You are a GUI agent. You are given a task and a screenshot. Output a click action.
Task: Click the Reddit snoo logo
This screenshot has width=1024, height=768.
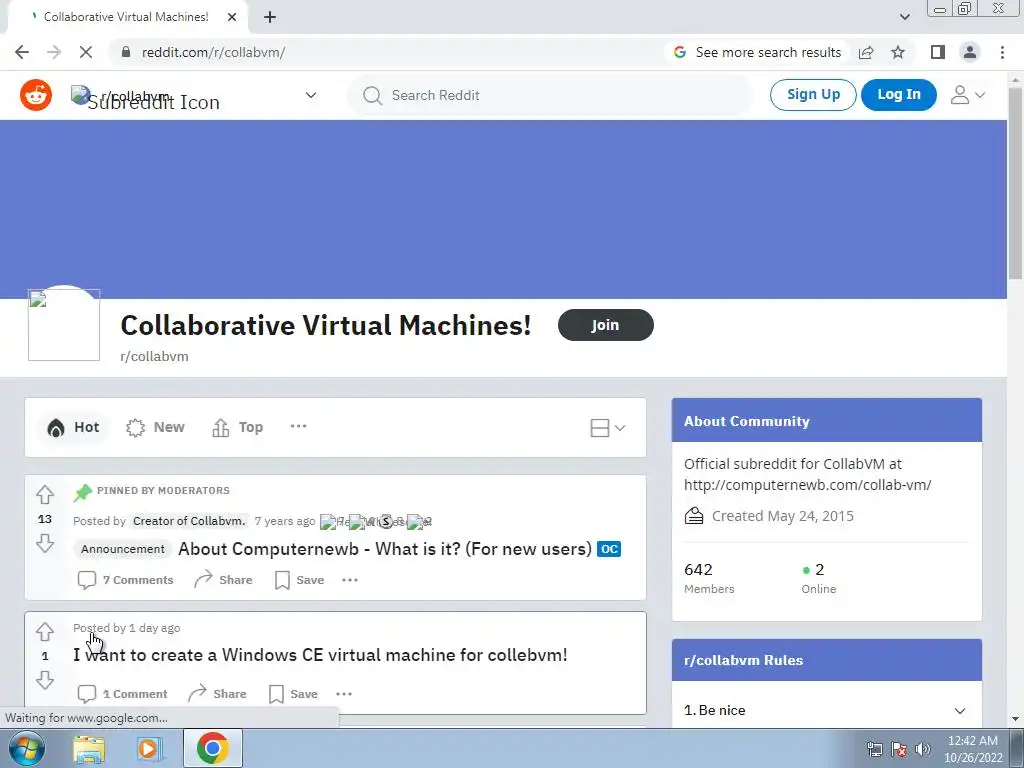[x=36, y=95]
